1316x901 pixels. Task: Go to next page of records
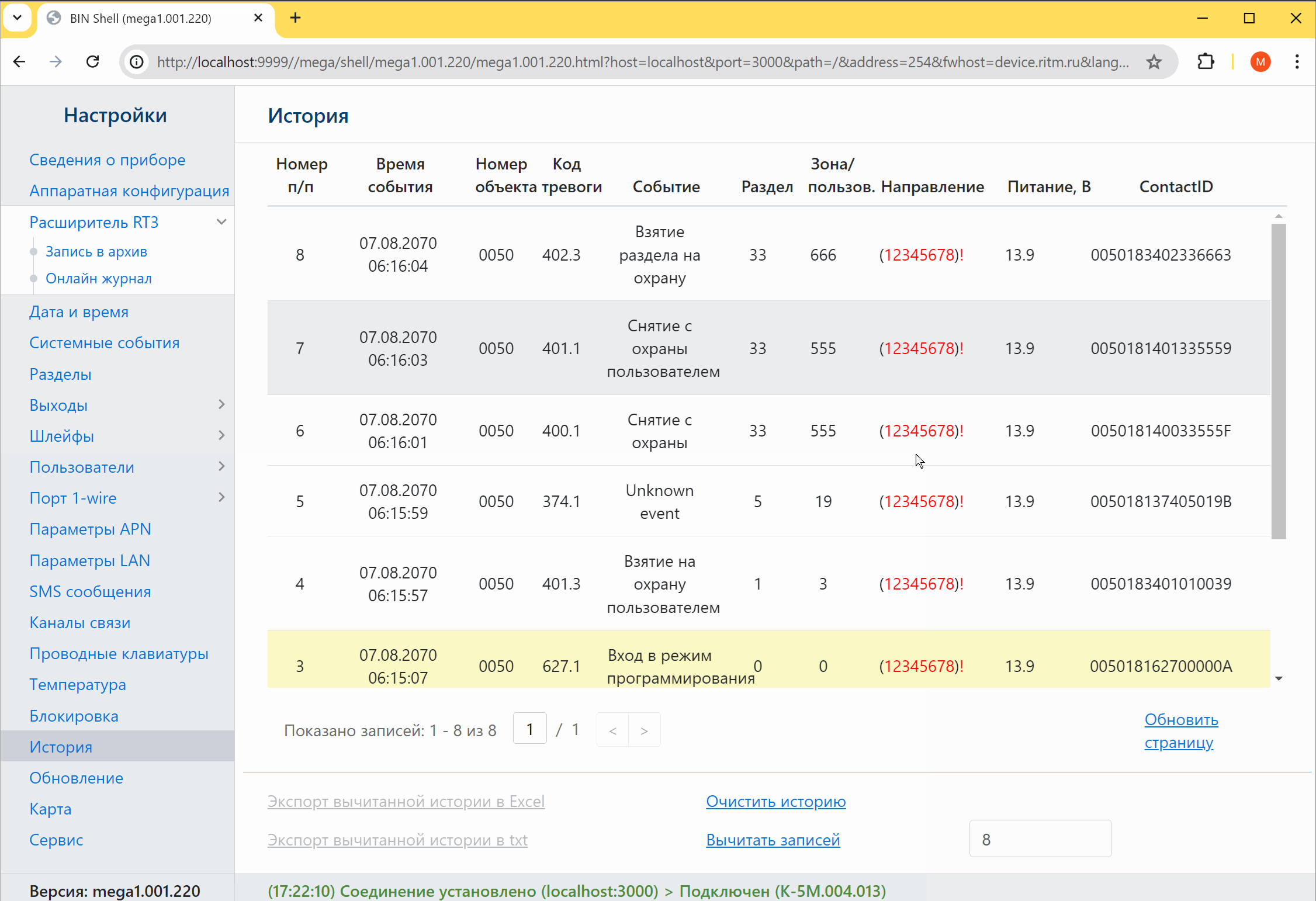tap(645, 730)
